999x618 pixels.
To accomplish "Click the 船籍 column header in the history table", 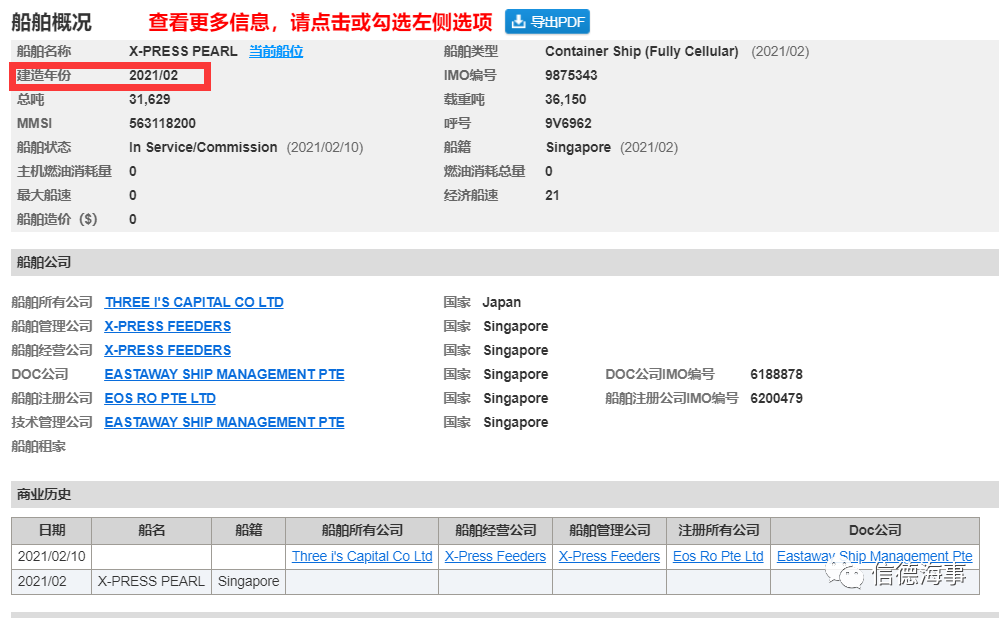I will click(x=248, y=530).
